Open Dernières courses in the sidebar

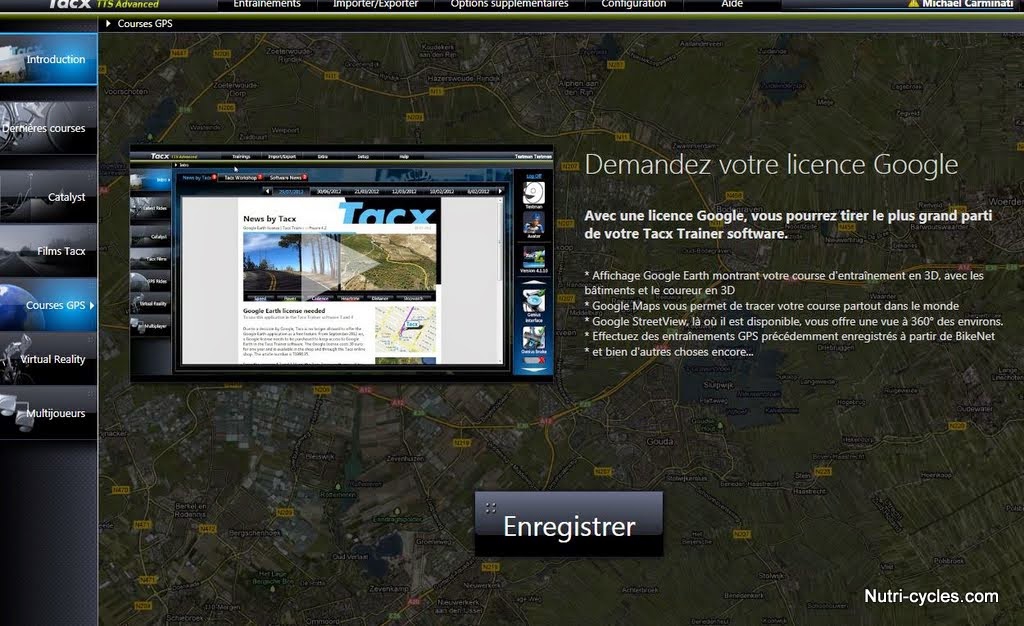tap(48, 128)
